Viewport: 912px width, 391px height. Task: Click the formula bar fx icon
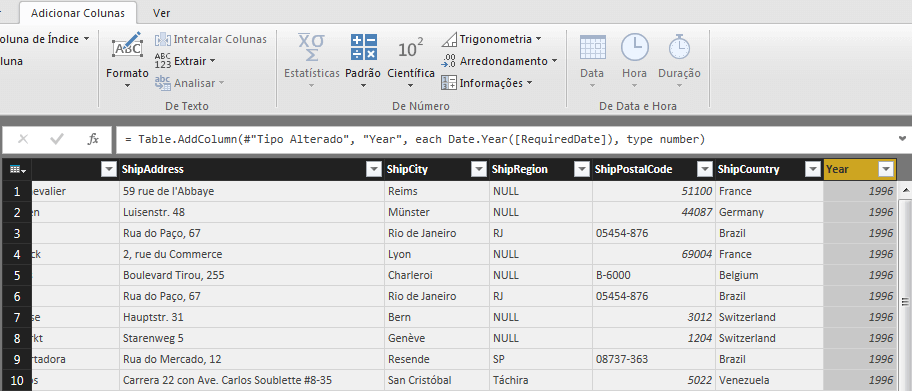pos(93,139)
